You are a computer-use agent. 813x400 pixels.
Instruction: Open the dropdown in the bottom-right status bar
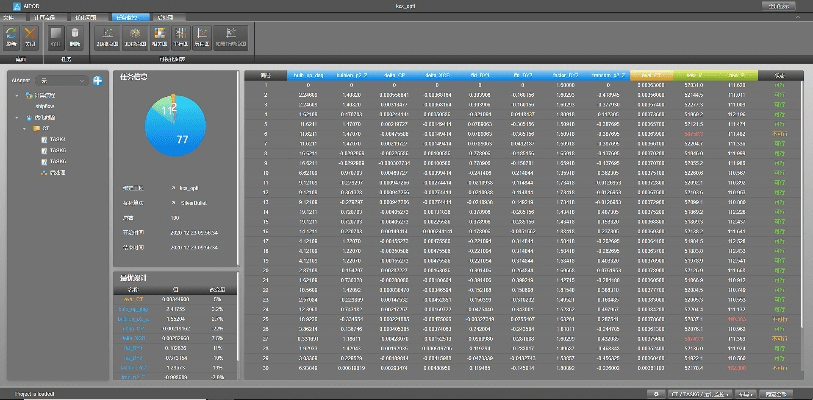[699, 393]
